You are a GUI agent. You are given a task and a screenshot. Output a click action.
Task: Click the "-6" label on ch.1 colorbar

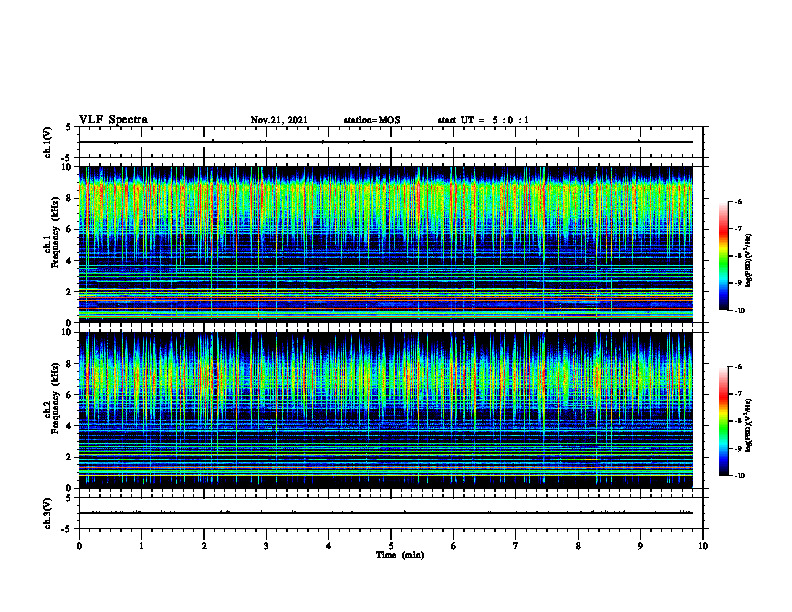738,201
